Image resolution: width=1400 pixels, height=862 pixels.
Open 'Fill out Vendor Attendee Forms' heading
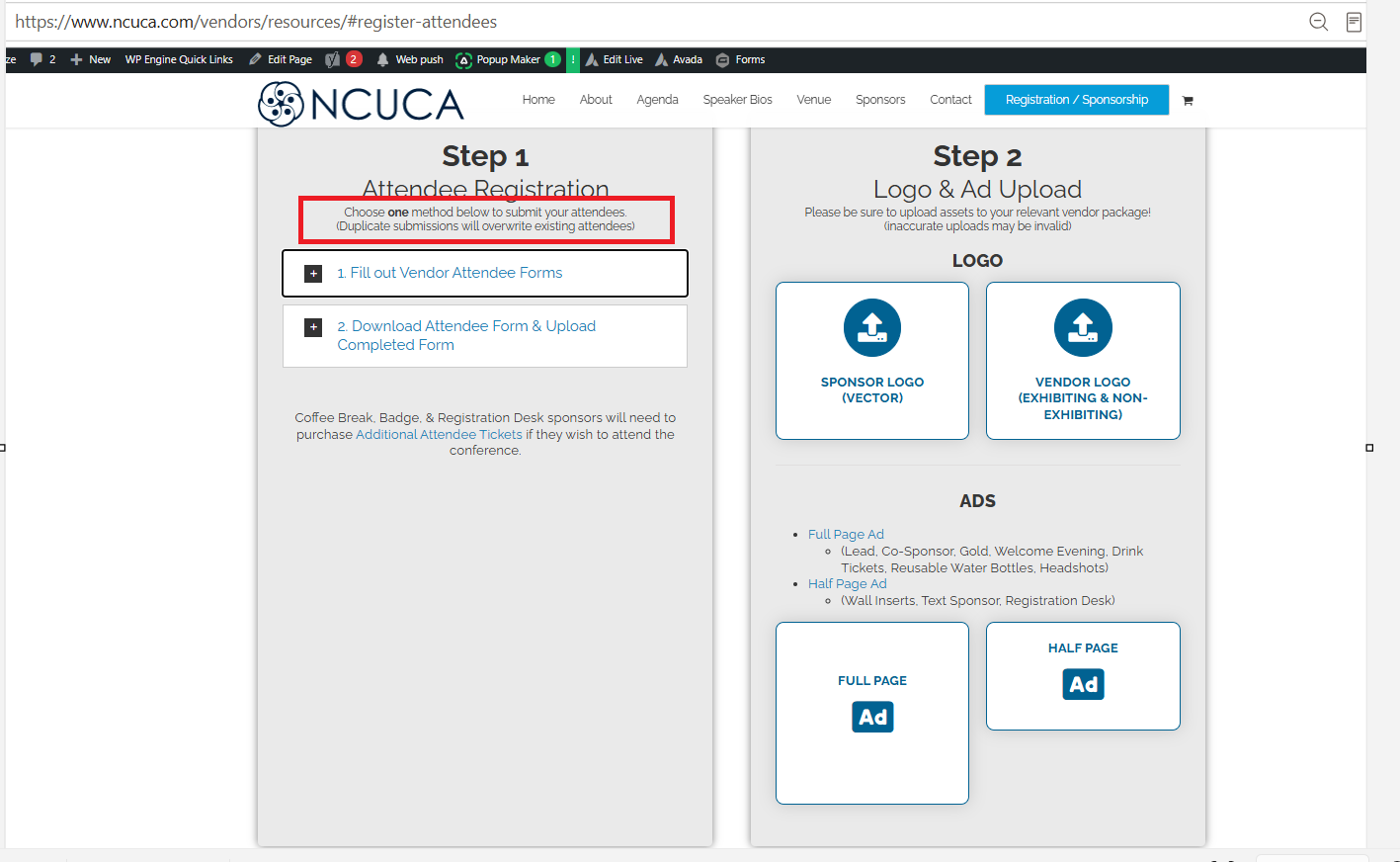pos(450,273)
